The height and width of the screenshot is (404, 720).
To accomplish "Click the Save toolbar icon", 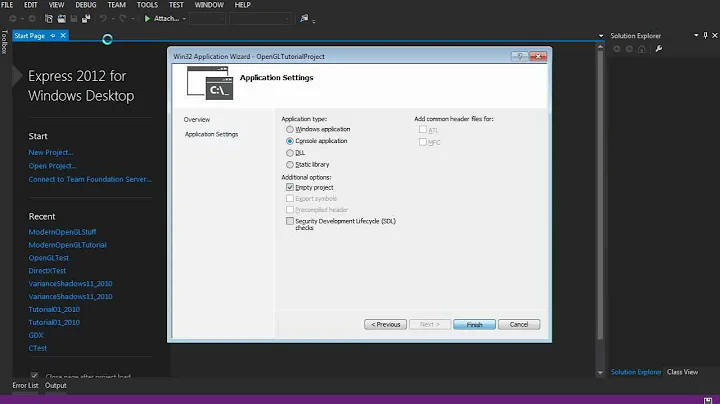I will pyautogui.click(x=73, y=19).
